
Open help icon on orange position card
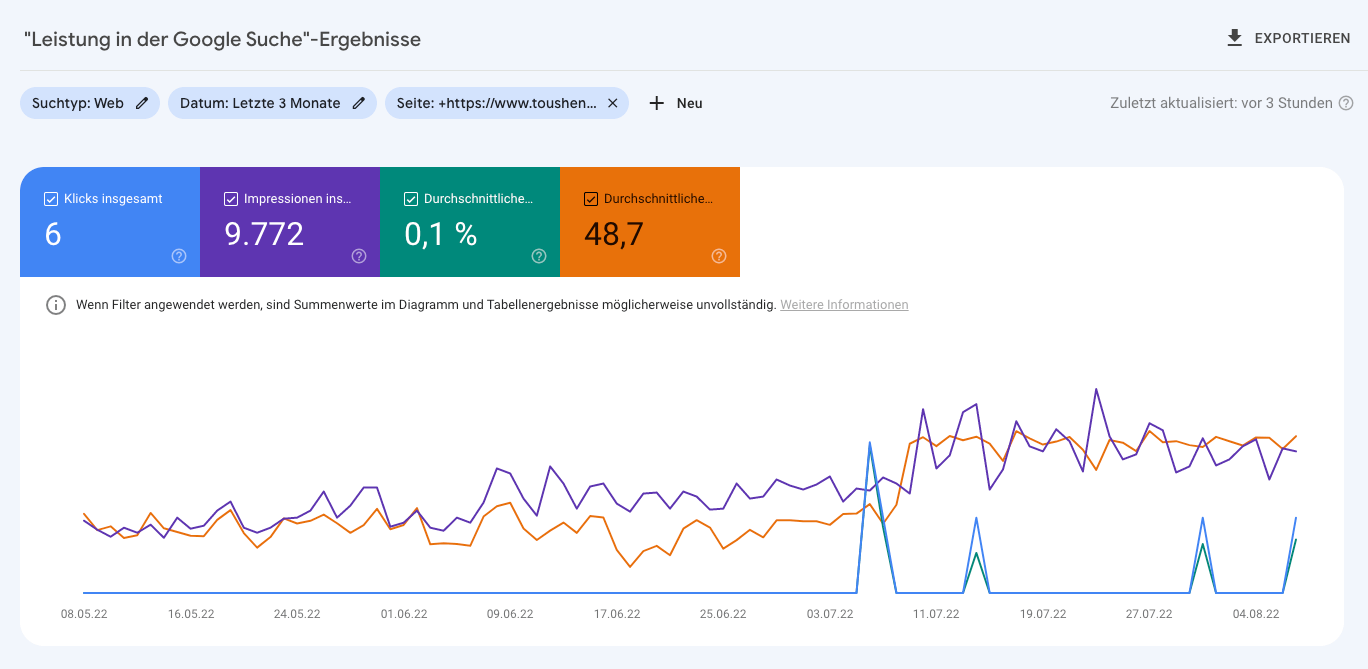[x=719, y=256]
